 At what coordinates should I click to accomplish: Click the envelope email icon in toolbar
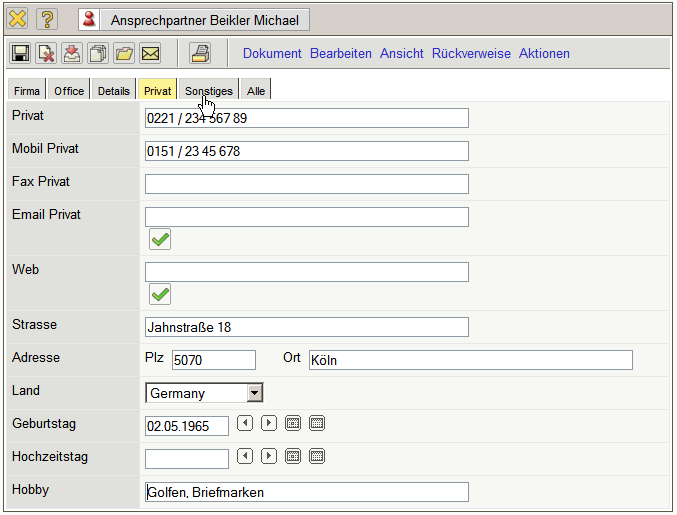point(150,54)
